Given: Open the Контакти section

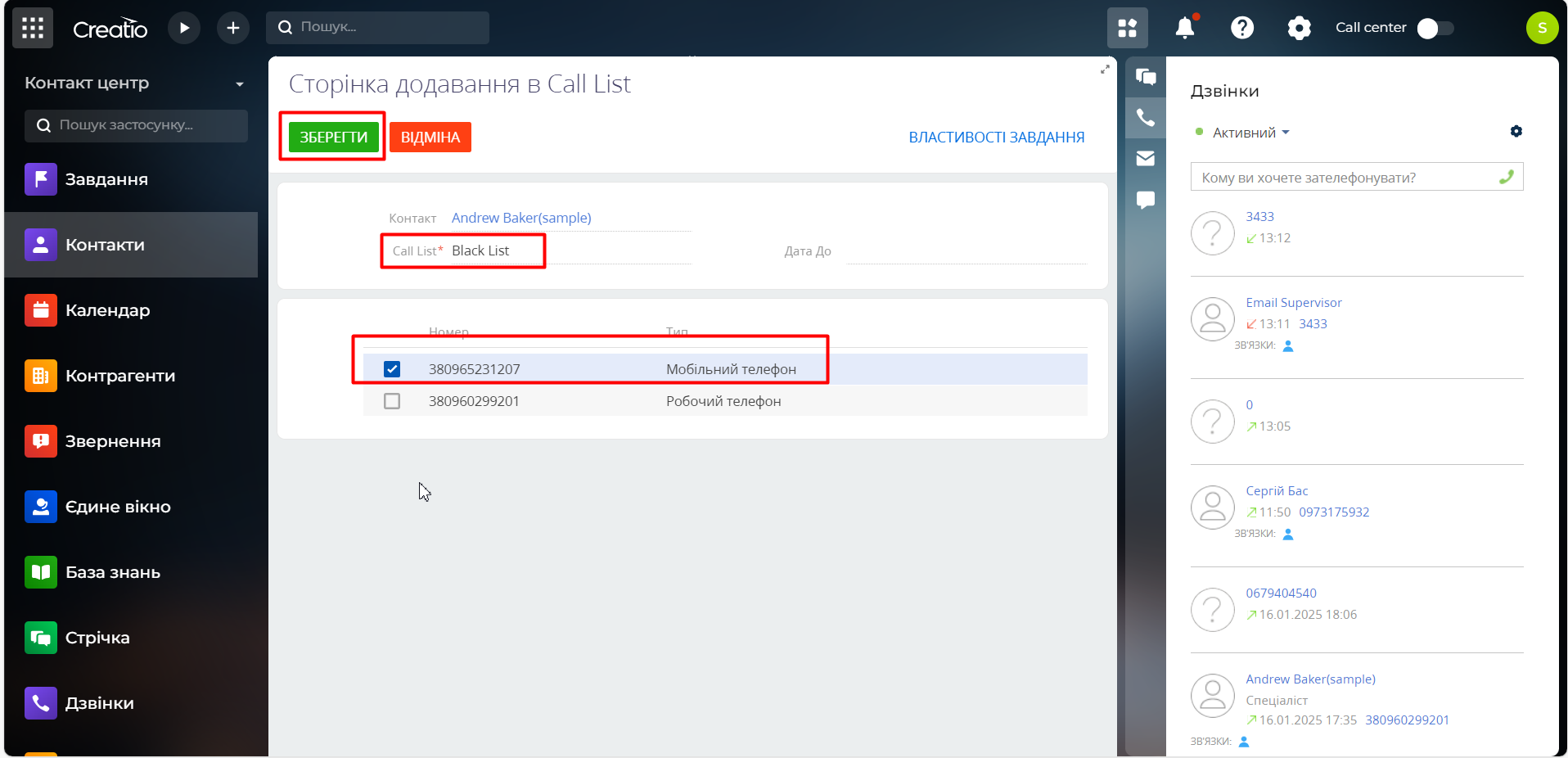Looking at the screenshot, I should [131, 245].
